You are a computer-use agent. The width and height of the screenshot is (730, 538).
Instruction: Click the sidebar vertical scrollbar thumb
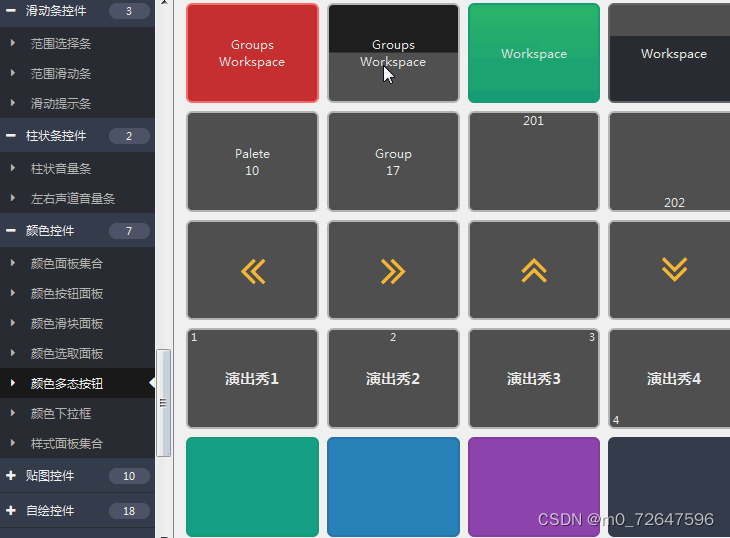click(163, 403)
